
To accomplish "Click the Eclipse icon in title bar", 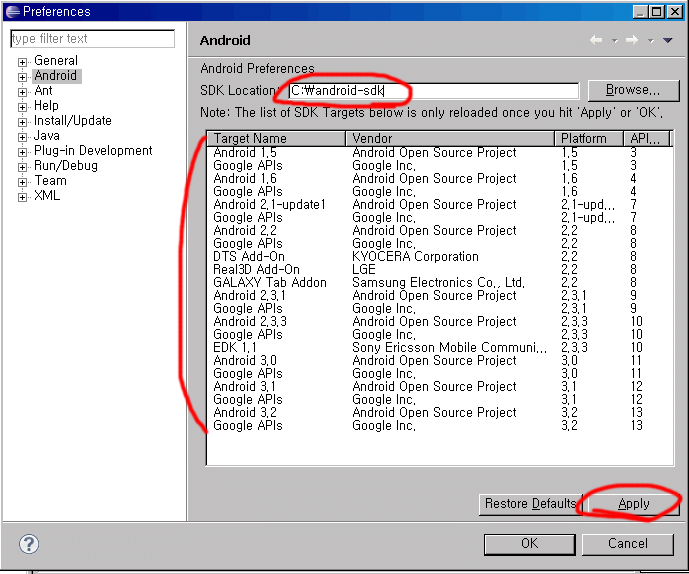I will coord(13,11).
